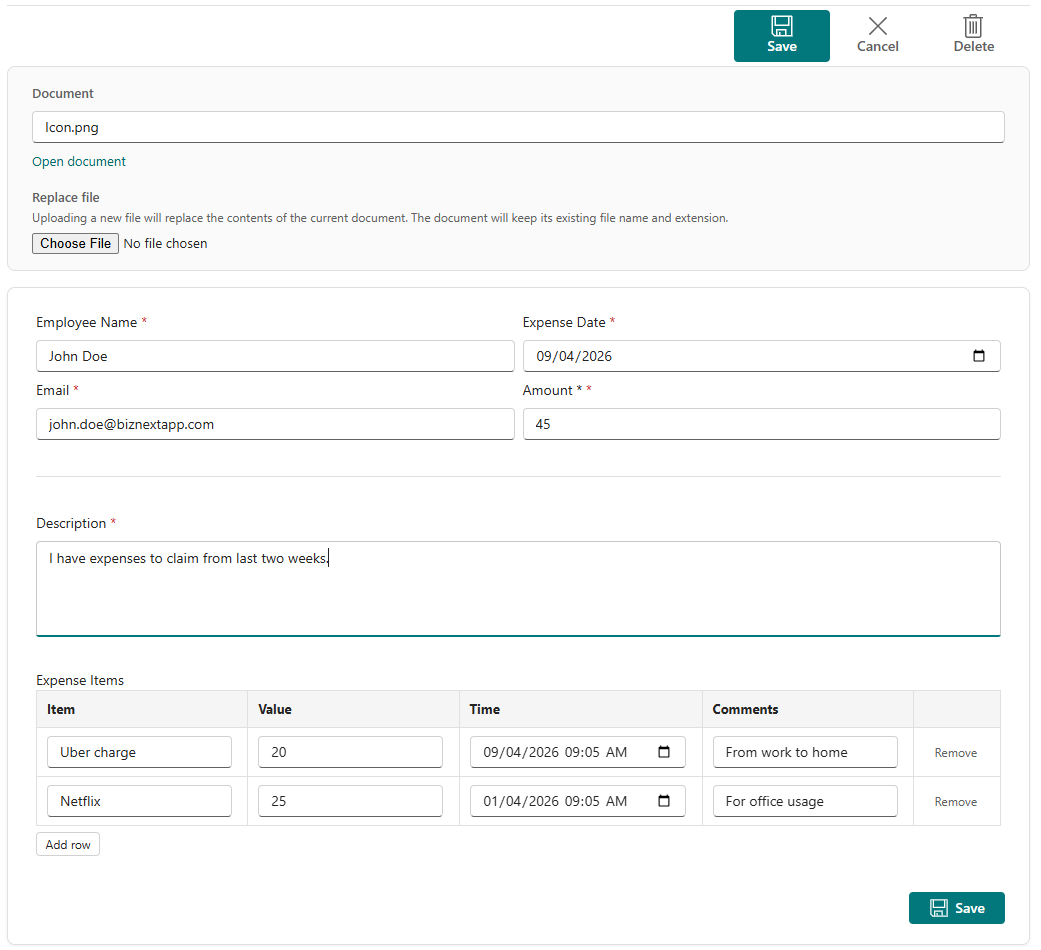Click the Save icon in the top toolbar
The image size is (1041, 950).
[782, 26]
